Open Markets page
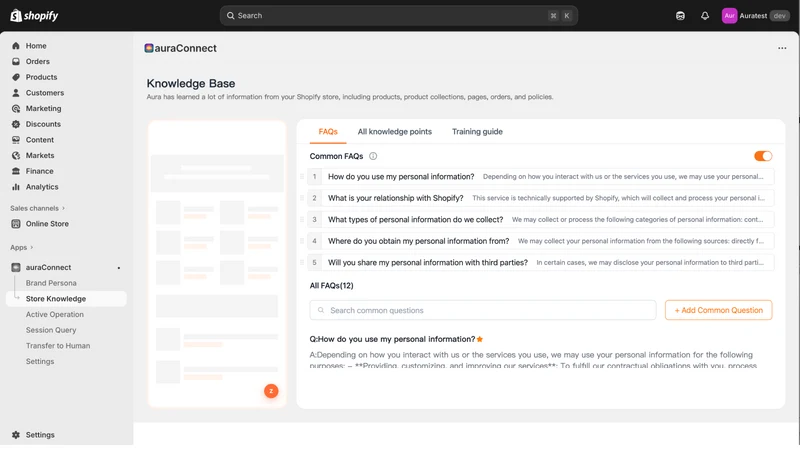The image size is (800, 450). click(x=40, y=155)
